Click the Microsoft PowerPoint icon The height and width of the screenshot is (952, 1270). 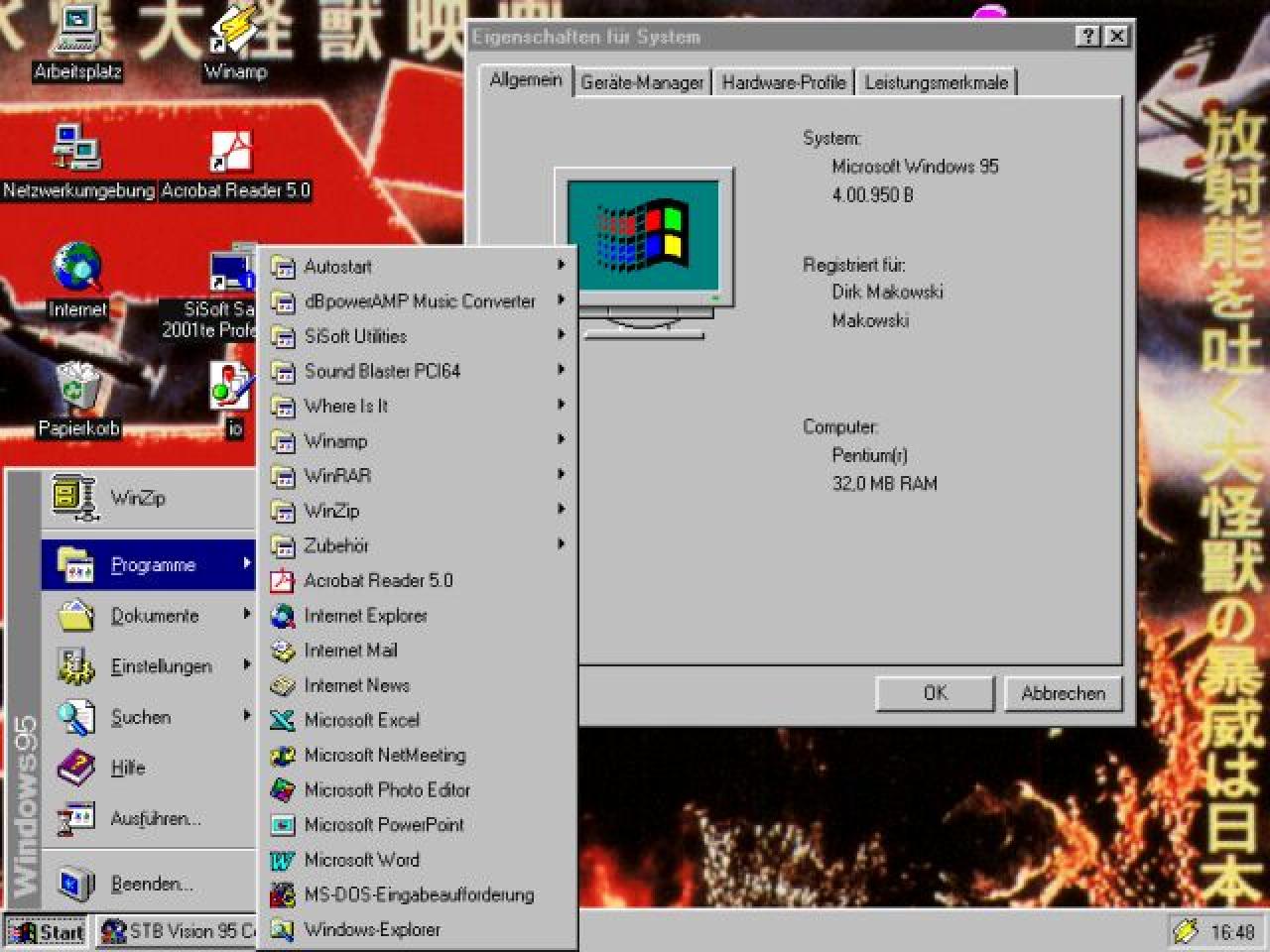(283, 825)
